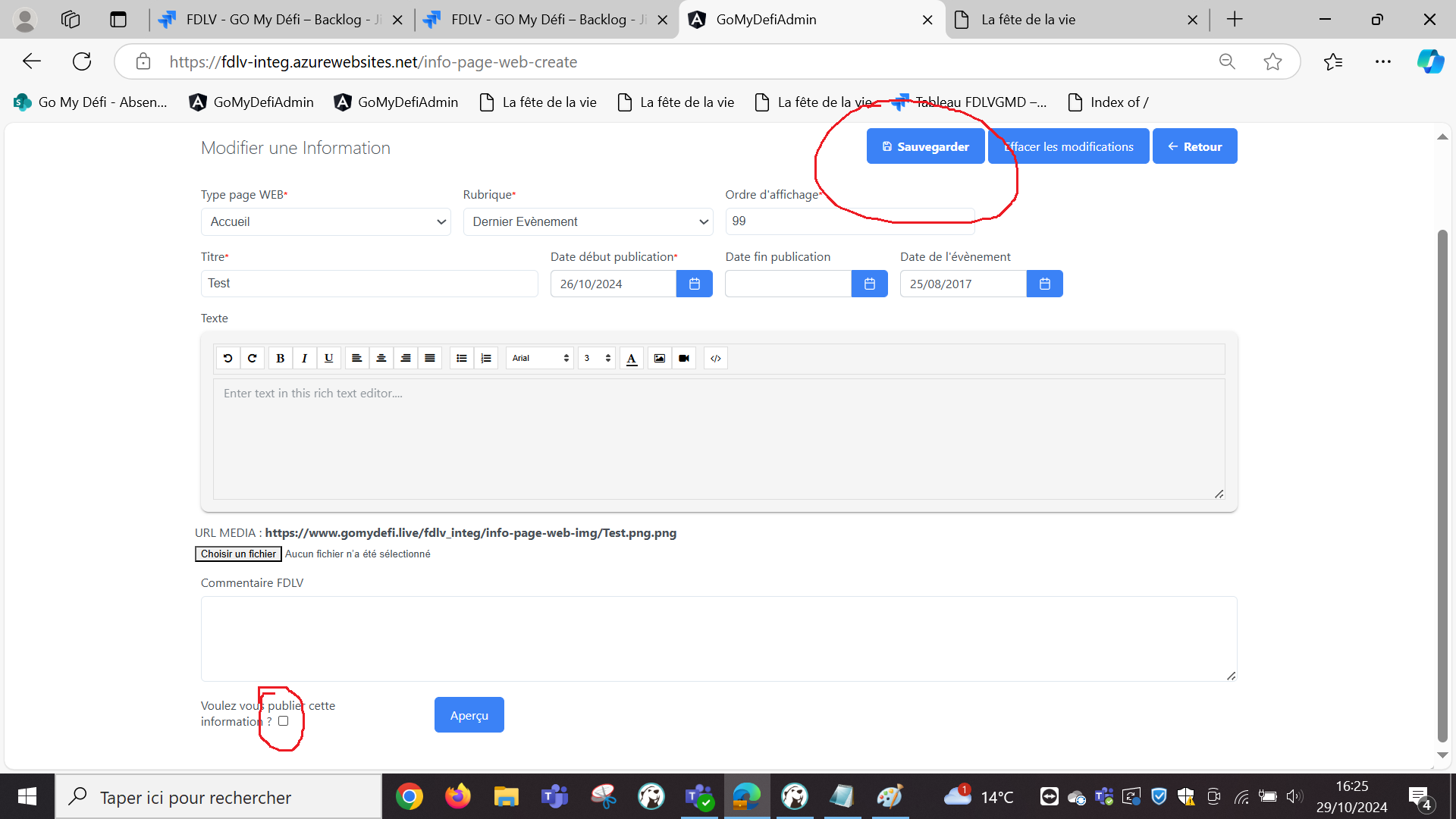Center align text in editor

click(x=381, y=358)
